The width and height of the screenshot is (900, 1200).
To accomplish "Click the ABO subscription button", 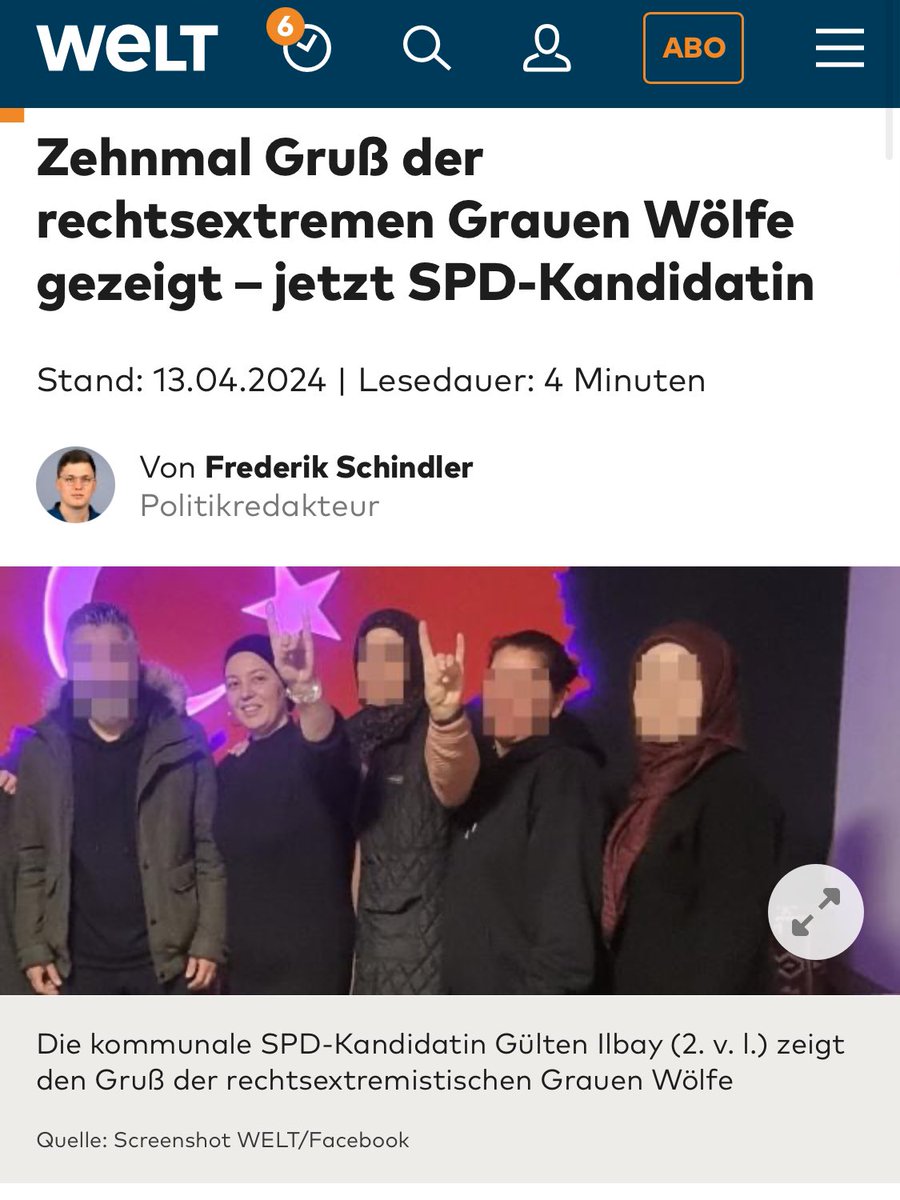I will [693, 48].
